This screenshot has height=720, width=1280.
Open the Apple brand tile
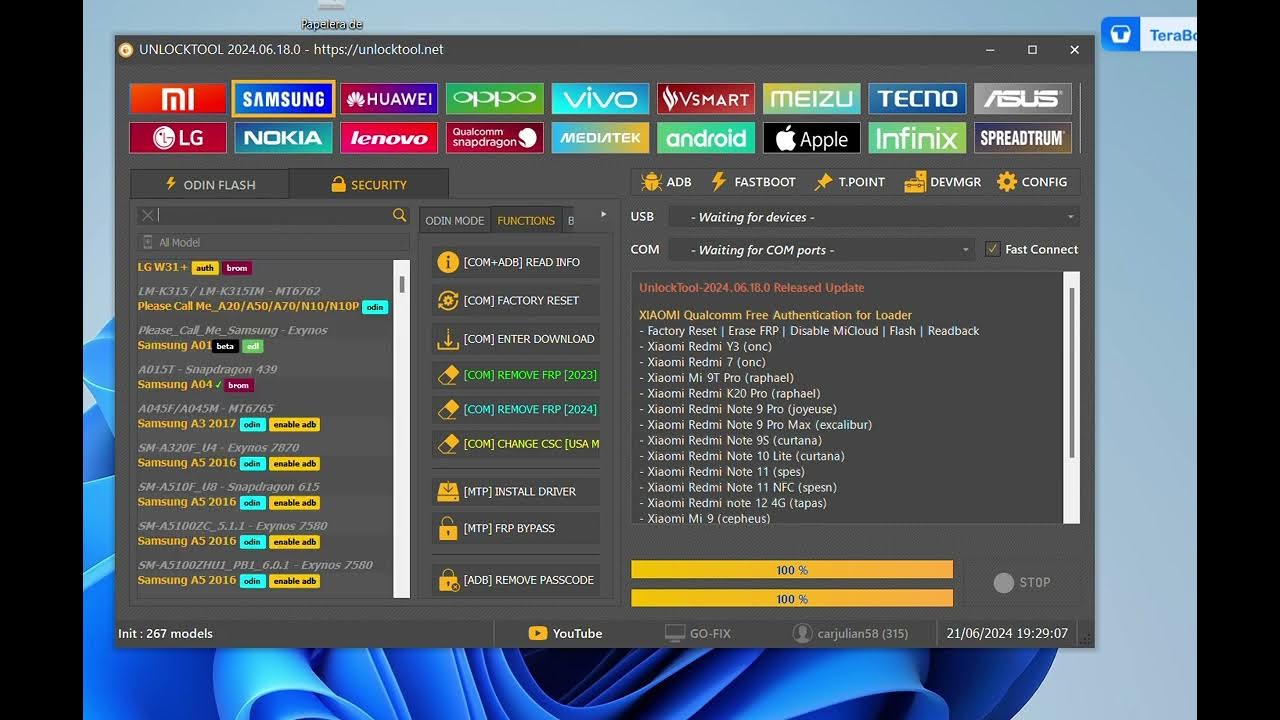pos(811,138)
